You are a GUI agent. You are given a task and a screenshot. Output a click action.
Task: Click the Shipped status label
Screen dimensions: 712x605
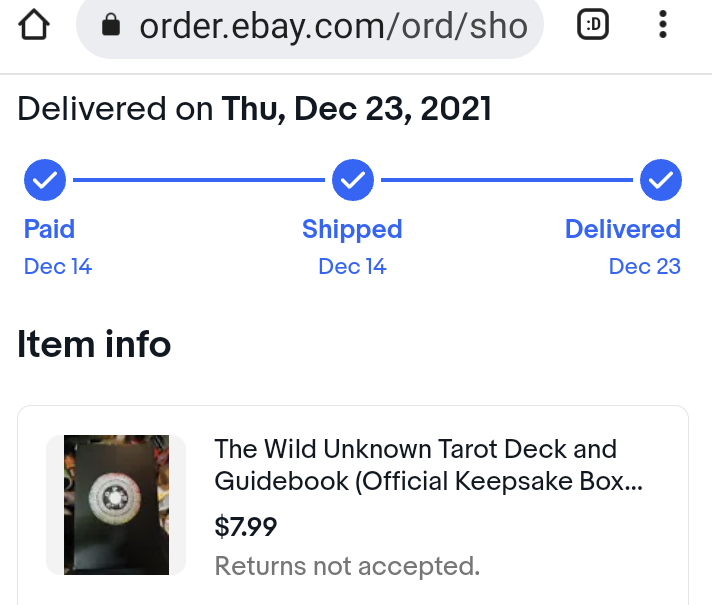[x=352, y=229]
